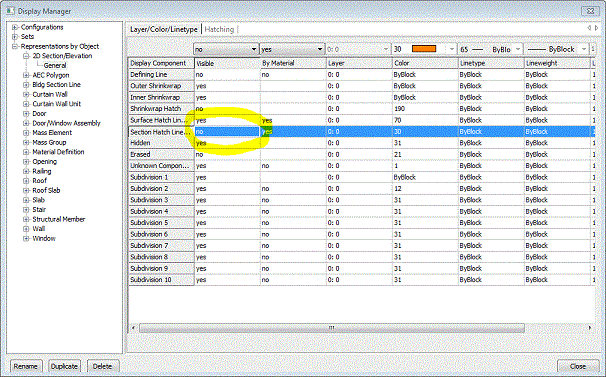Click the Display Component column header
This screenshot has height=377, width=606.
pyautogui.click(x=161, y=63)
